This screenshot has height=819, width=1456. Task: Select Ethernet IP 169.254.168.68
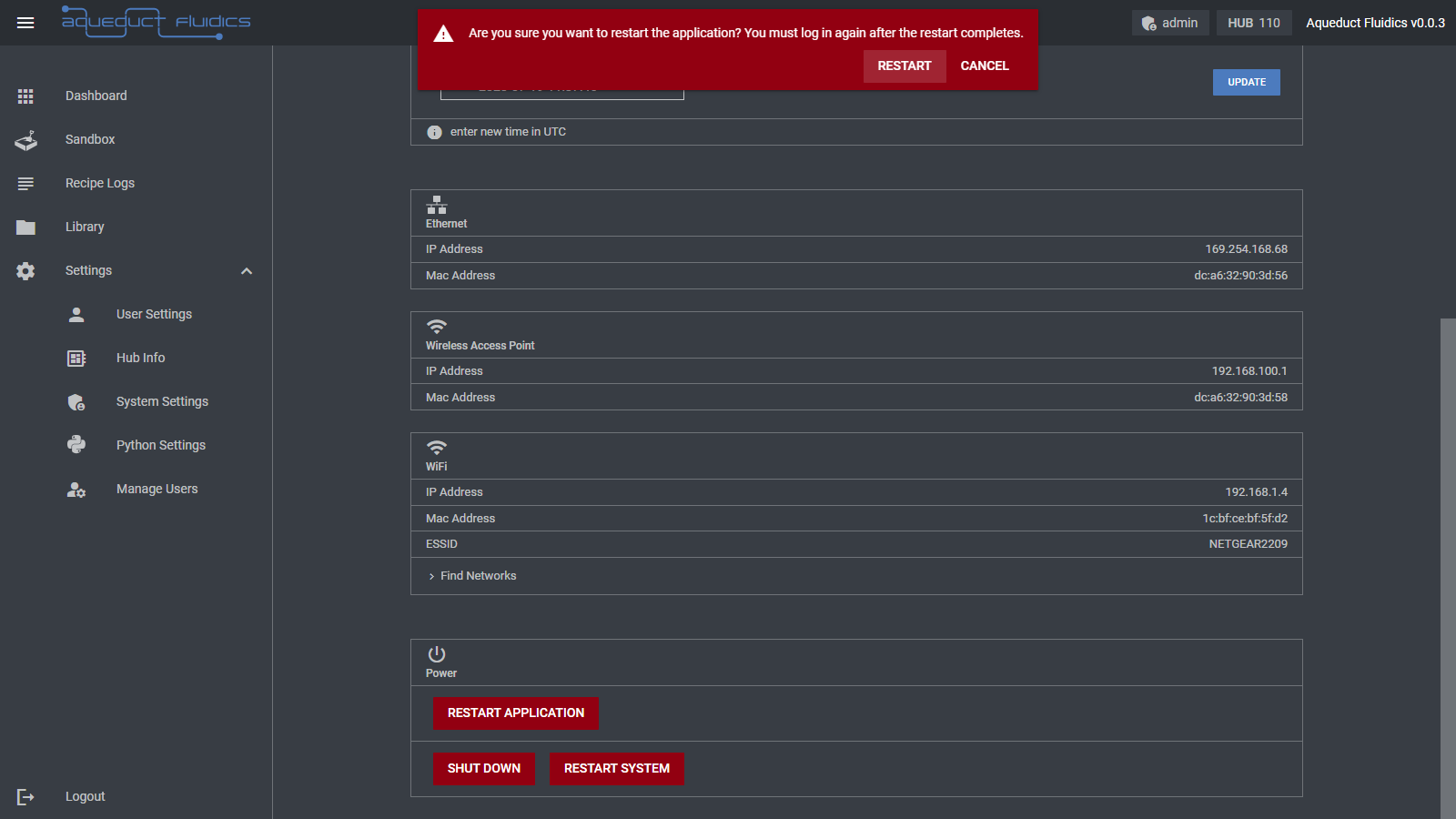pos(1246,249)
